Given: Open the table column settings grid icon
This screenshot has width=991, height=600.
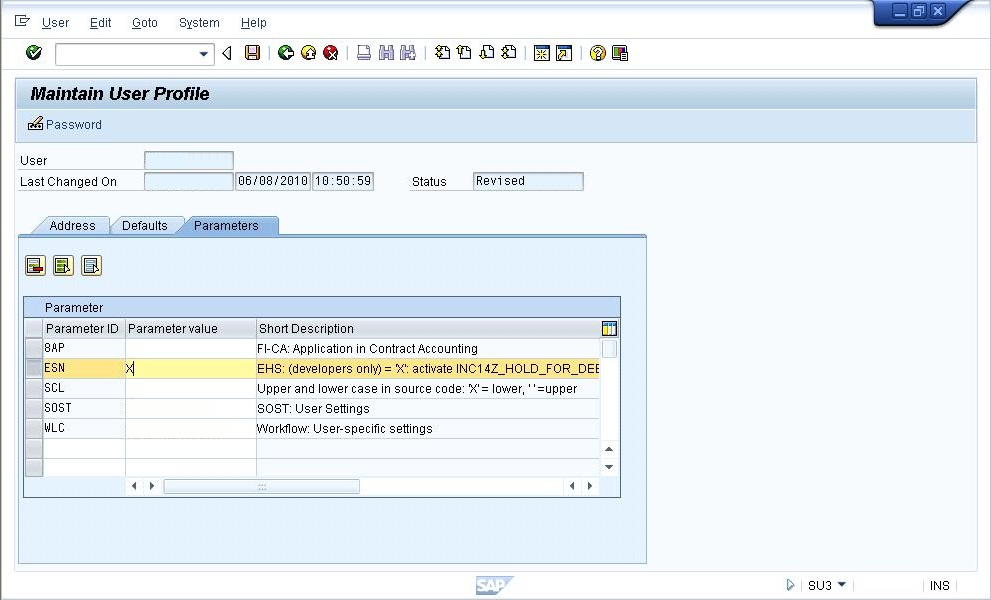Looking at the screenshot, I should (609, 328).
